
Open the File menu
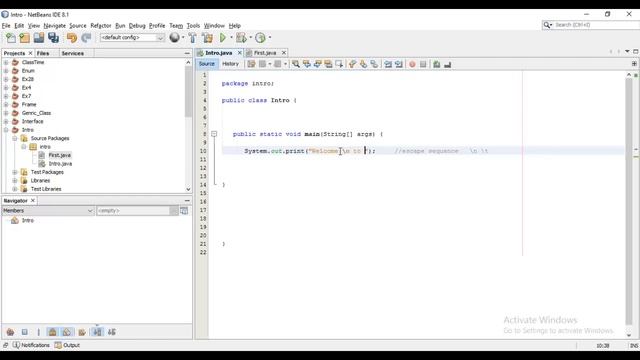[6, 26]
